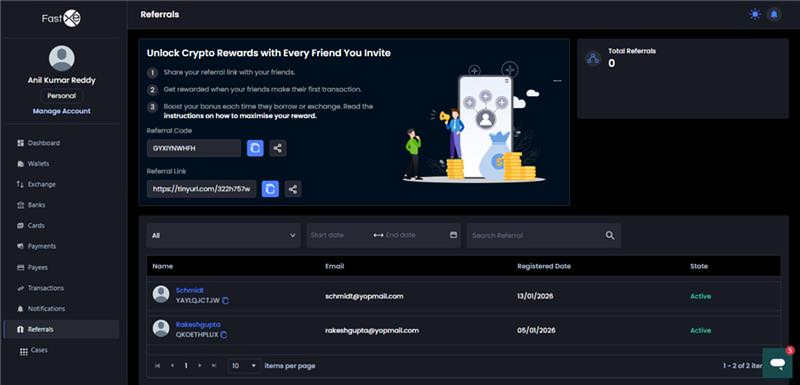800x385 pixels.
Task: Go to first page of table
Action: pos(158,366)
